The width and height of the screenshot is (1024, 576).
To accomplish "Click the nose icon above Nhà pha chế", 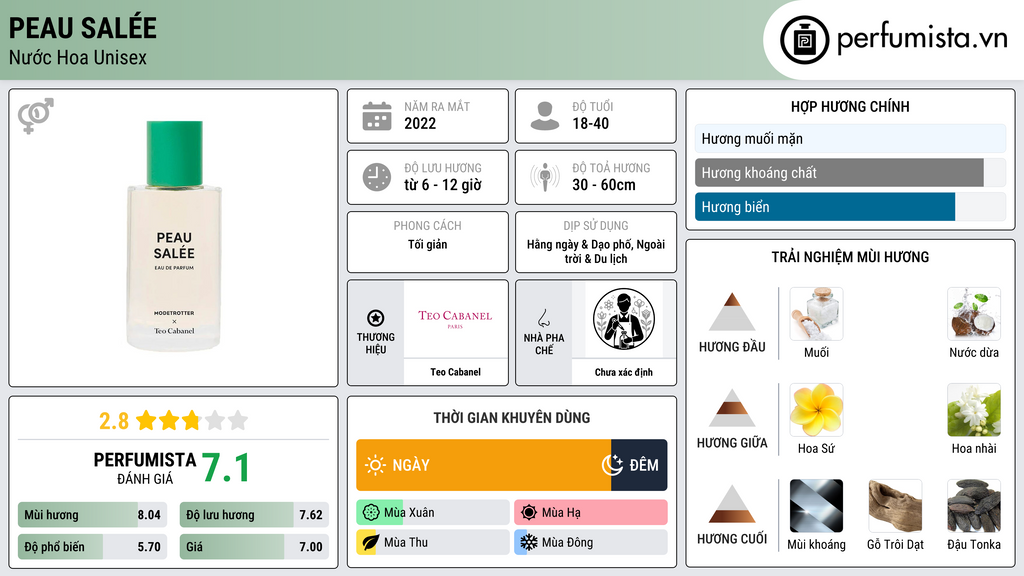I will 543,318.
